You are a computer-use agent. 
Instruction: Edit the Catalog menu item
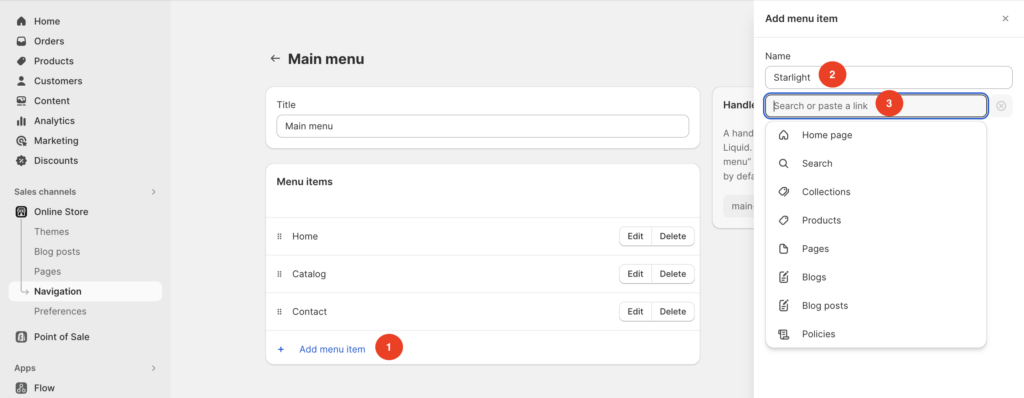[635, 274]
